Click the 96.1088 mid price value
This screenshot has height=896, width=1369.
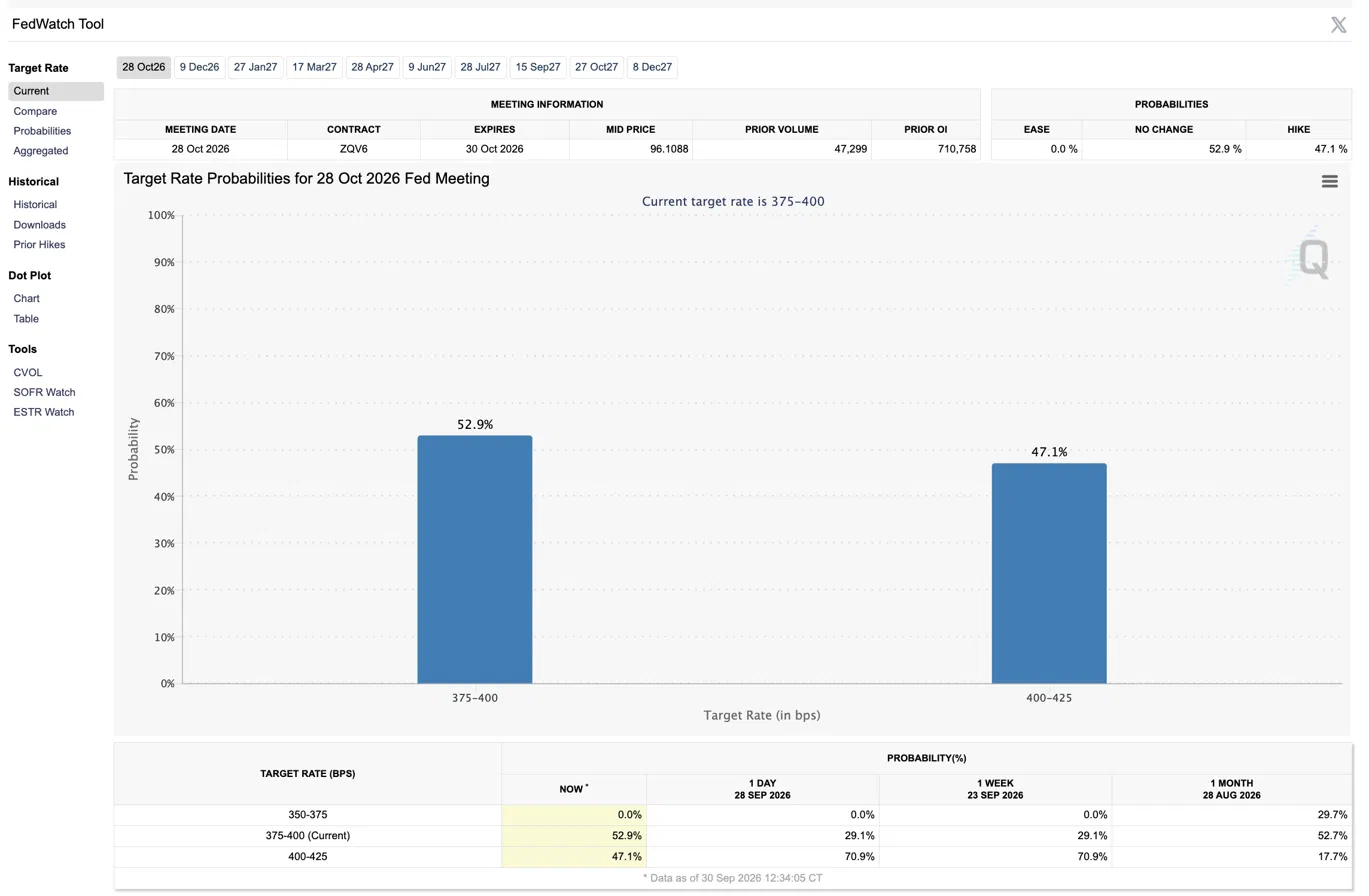(632, 149)
